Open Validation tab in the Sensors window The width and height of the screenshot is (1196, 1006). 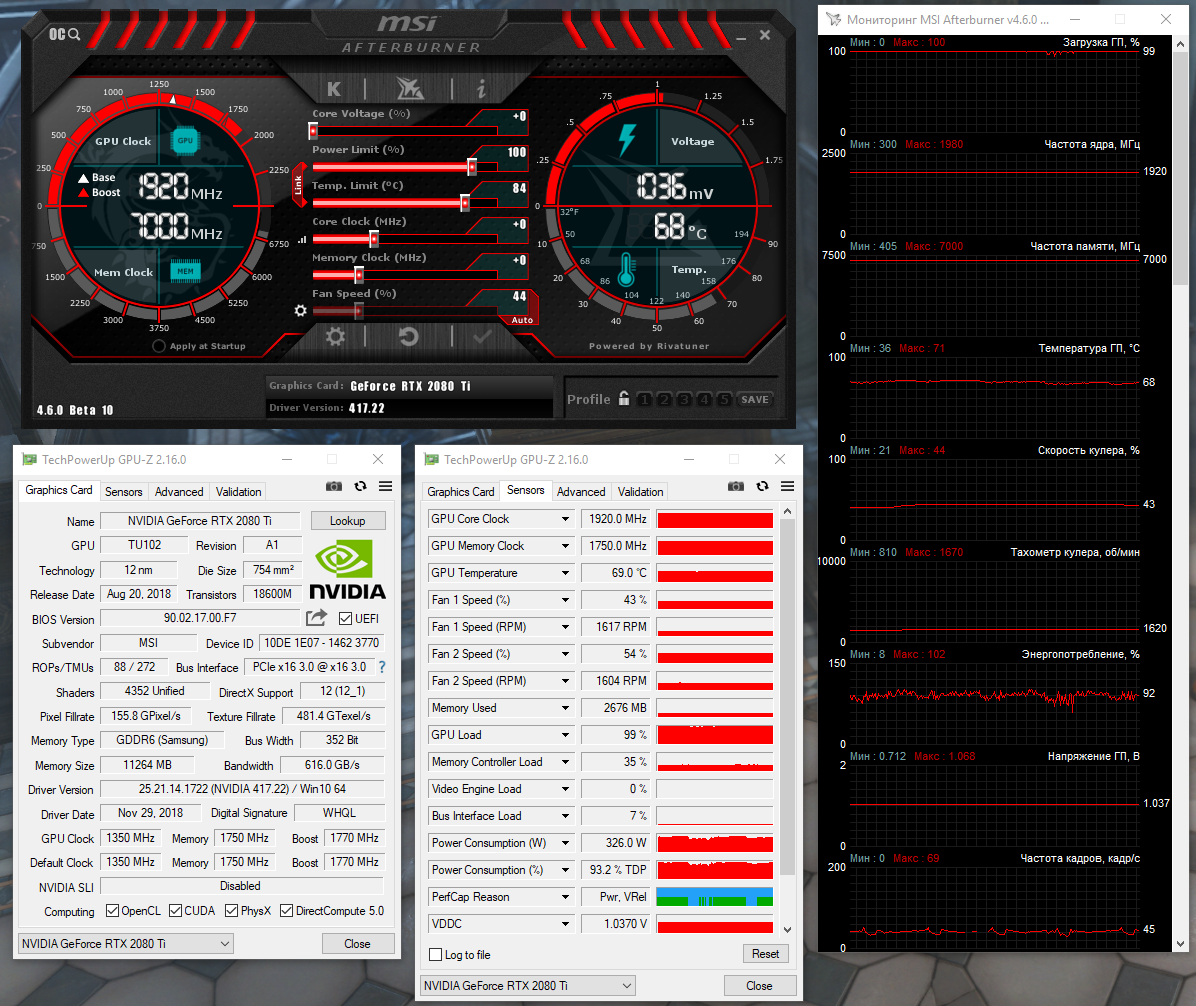640,491
